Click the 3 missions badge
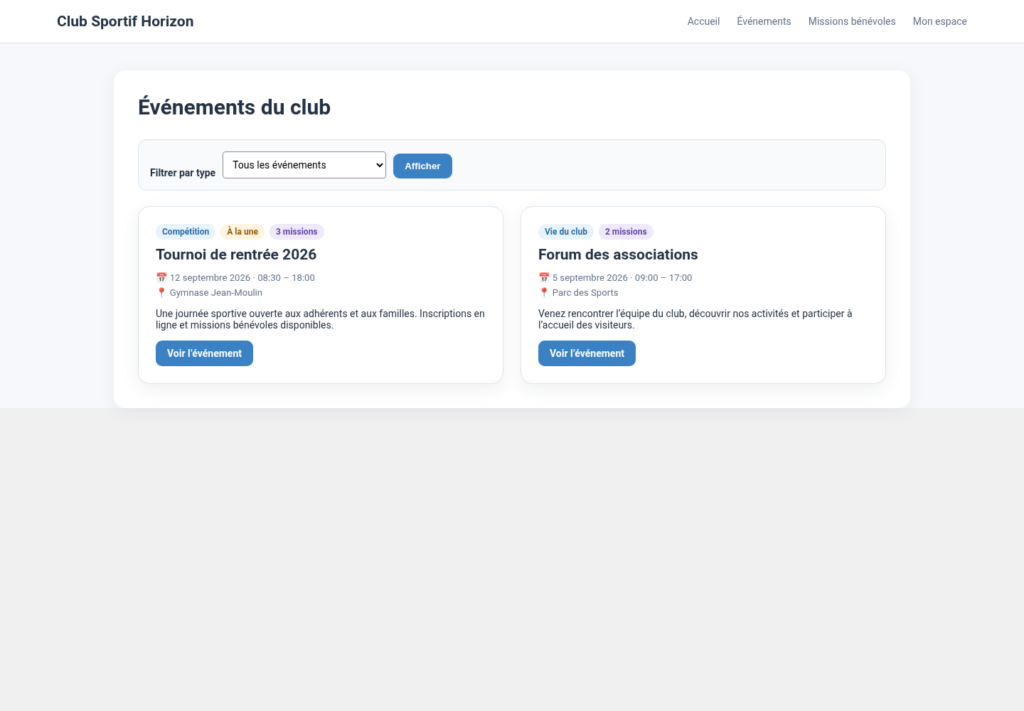The height and width of the screenshot is (711, 1024). point(296,232)
